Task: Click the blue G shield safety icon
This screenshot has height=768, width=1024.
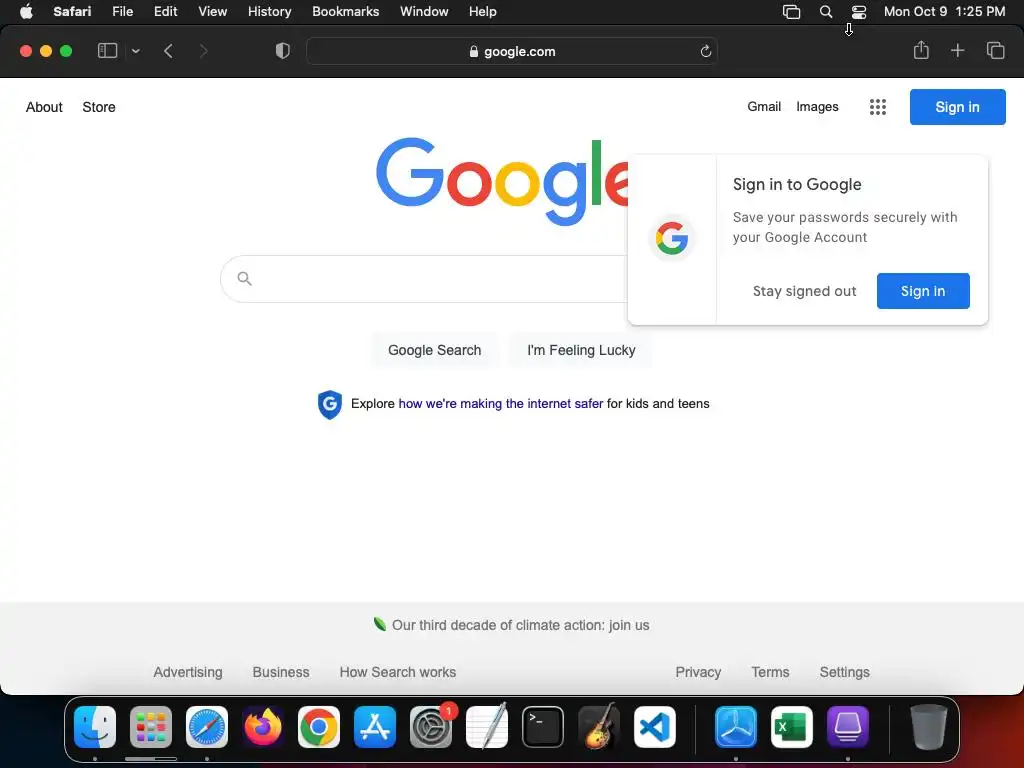Action: click(x=330, y=404)
